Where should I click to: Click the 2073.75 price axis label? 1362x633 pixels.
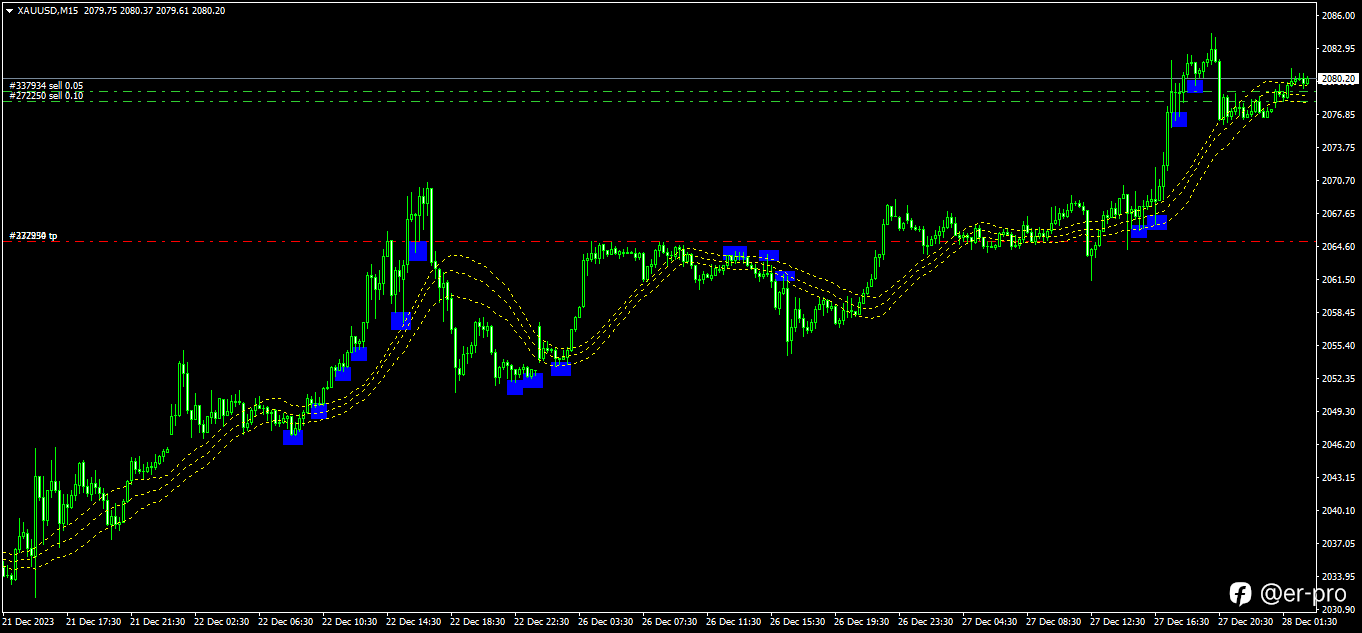click(1337, 147)
